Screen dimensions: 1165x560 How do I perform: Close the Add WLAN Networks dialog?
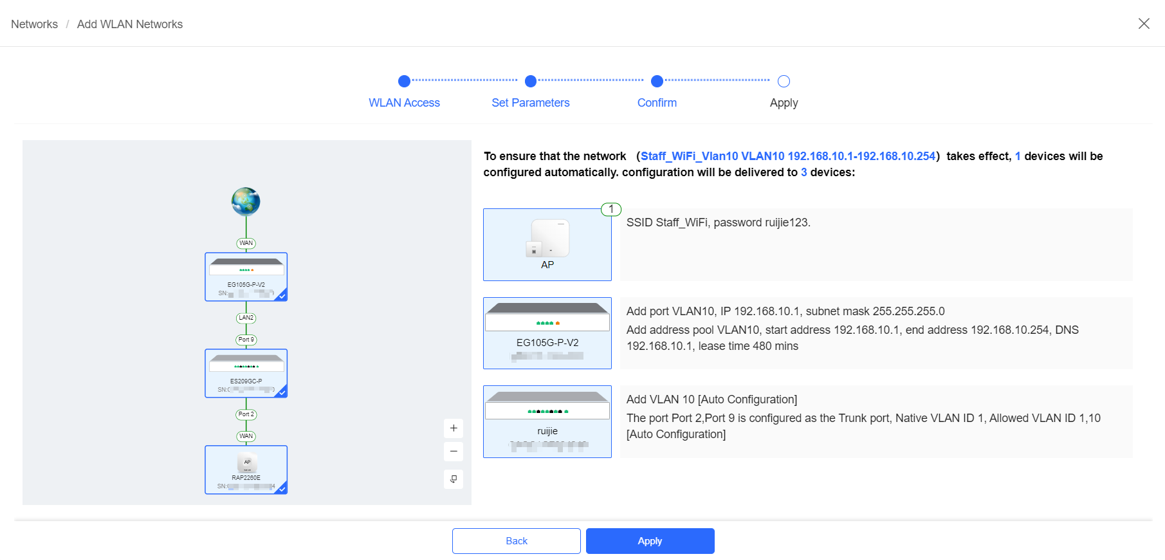[x=1144, y=23]
